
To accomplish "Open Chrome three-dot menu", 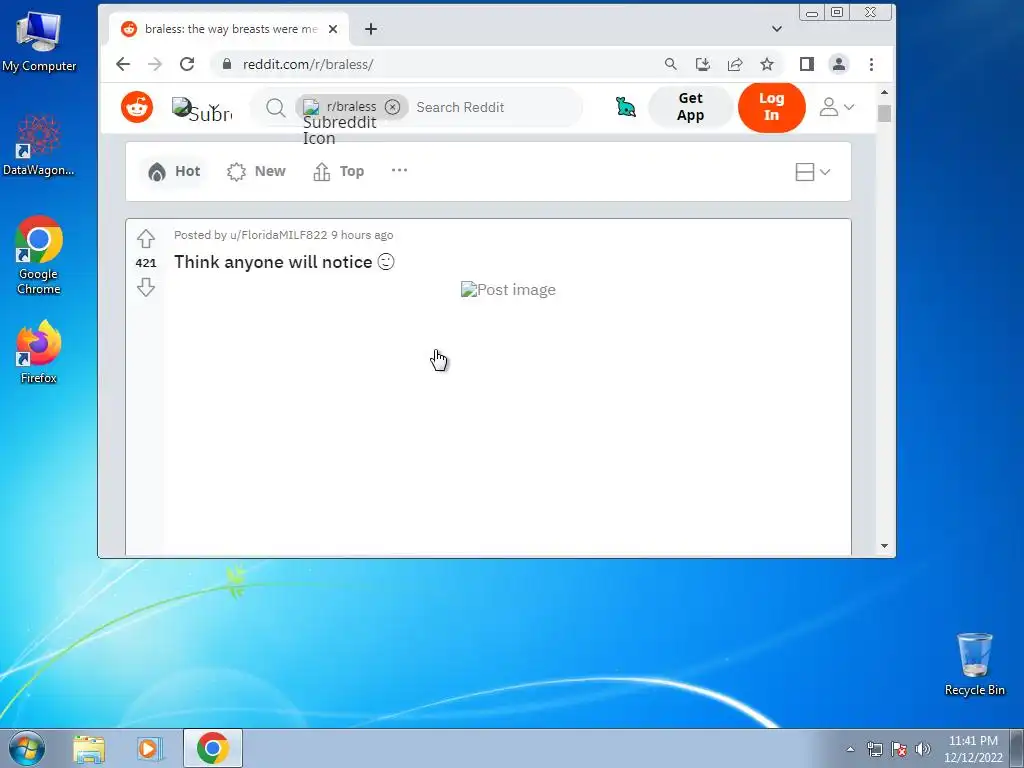I will (x=871, y=64).
